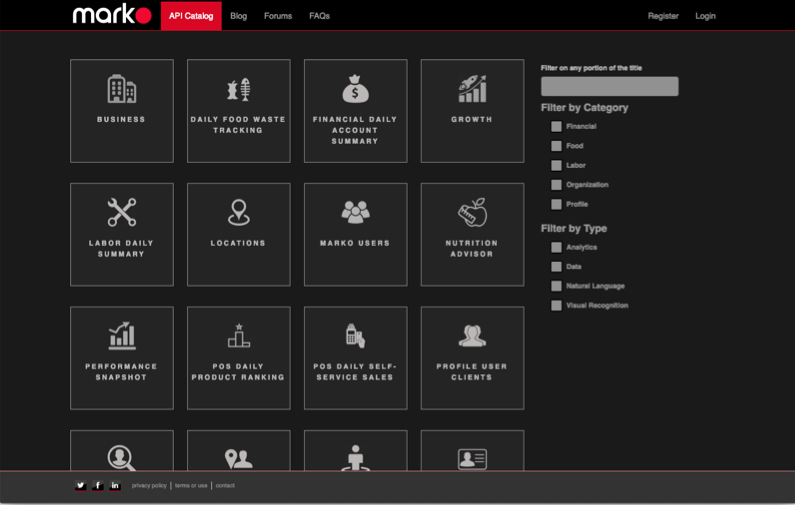Click the LABOR DAILY SUMMARY label

(x=121, y=248)
